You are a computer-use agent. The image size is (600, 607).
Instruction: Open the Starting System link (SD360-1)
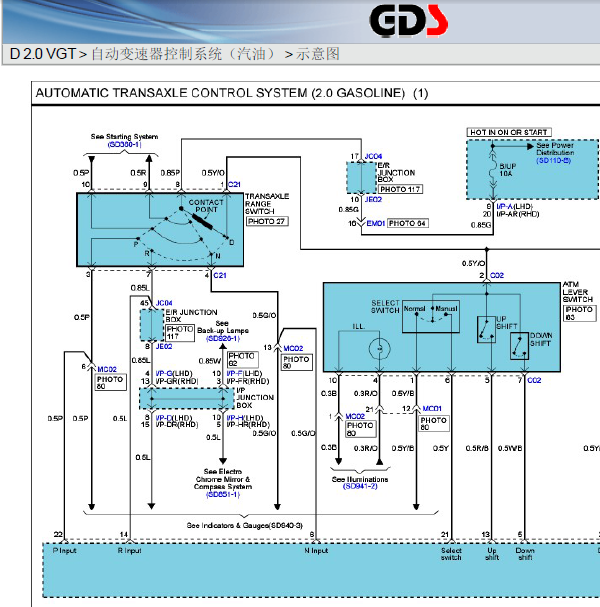tap(124, 144)
